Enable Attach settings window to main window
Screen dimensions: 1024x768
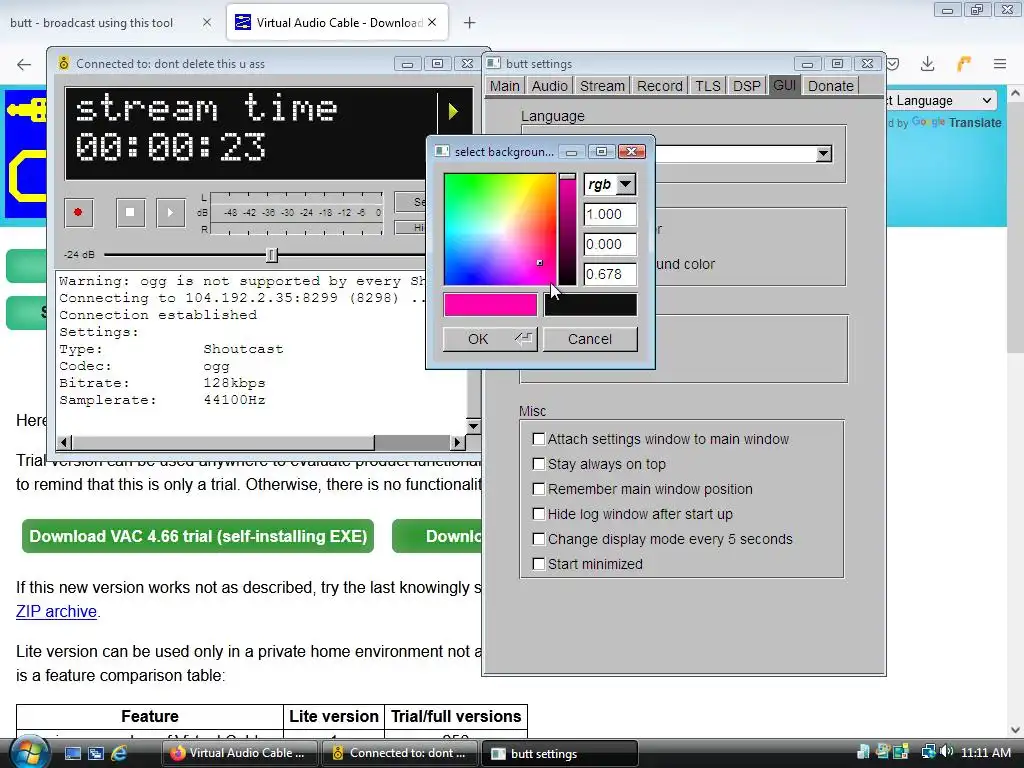point(539,439)
